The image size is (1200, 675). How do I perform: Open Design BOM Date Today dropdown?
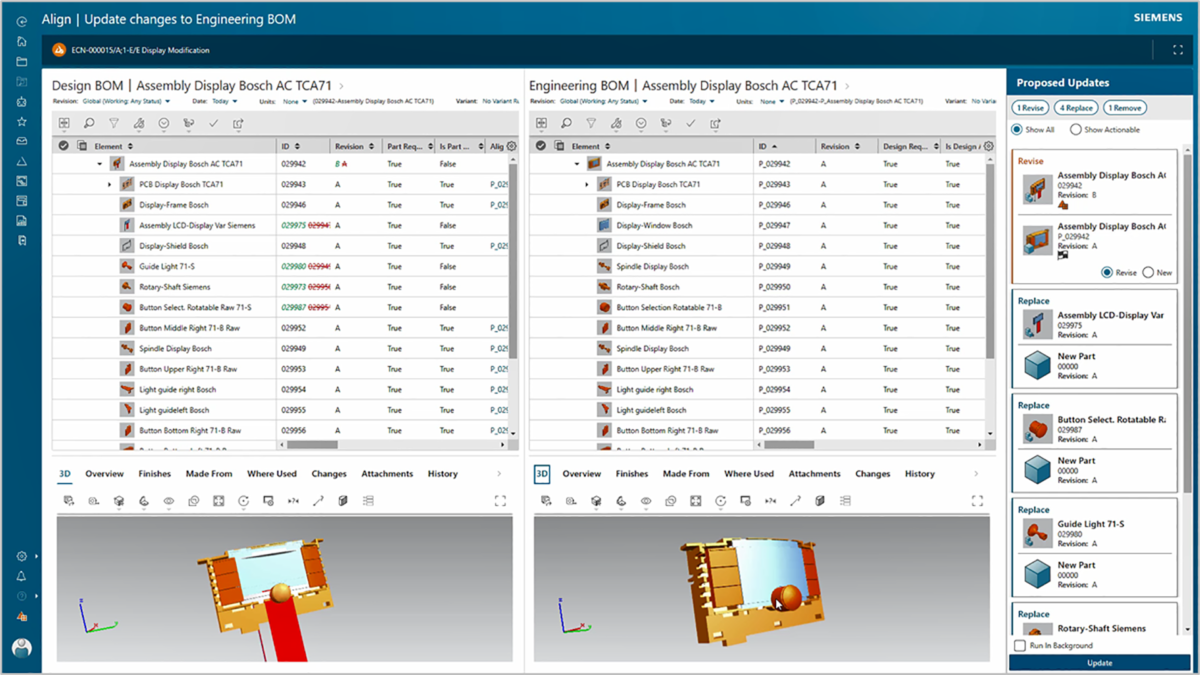[x=225, y=101]
